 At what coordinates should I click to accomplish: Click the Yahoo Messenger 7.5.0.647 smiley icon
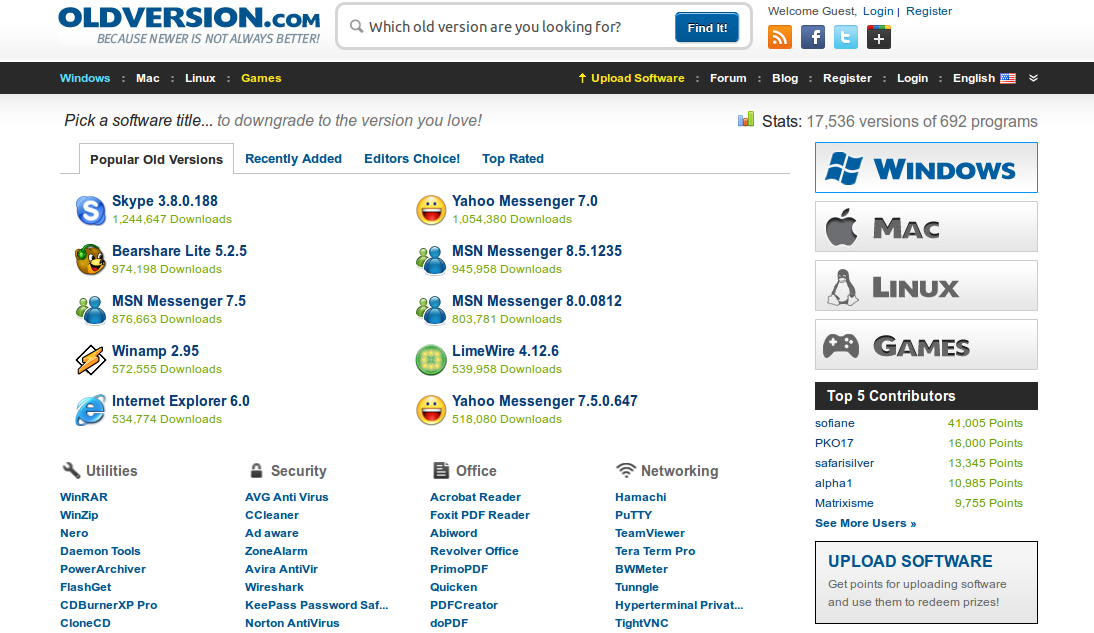(x=431, y=410)
